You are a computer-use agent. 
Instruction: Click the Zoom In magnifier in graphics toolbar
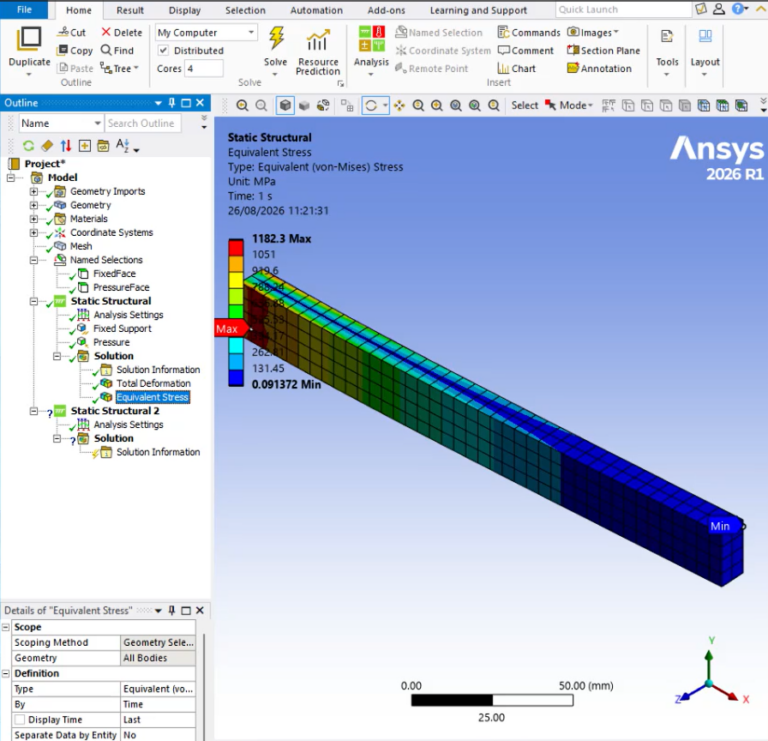tap(242, 105)
